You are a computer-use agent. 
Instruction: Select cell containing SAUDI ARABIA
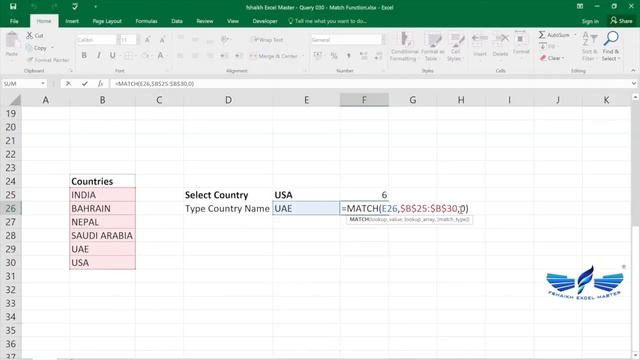(102, 236)
